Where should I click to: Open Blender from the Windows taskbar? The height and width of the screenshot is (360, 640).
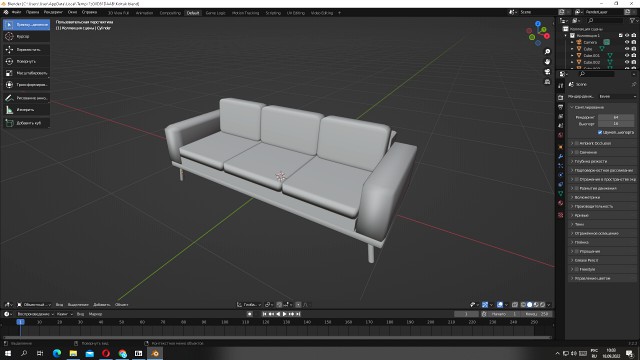pos(155,353)
